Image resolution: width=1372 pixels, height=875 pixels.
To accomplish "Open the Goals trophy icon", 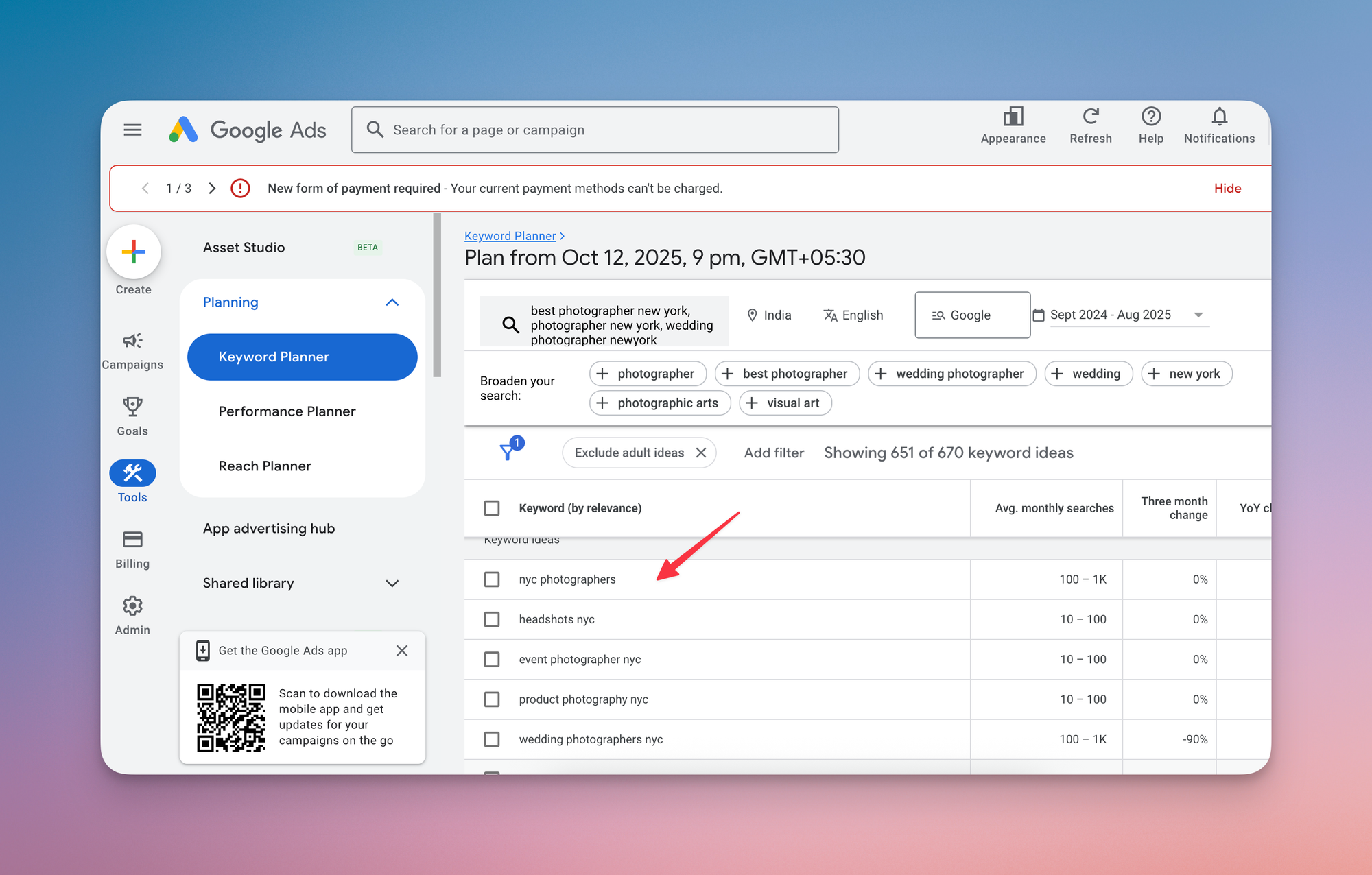I will point(132,407).
